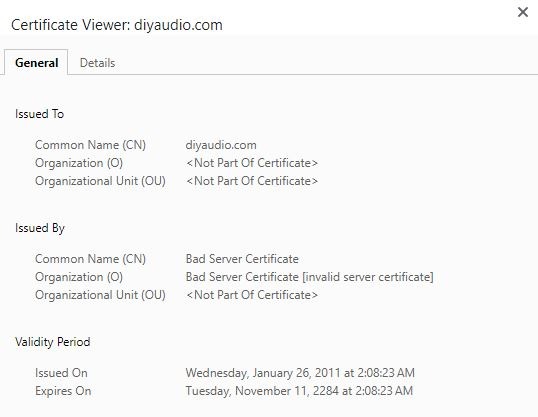Viewport: 538px width, 417px height.
Task: Click the Validity Period heading
Action: pyautogui.click(x=53, y=342)
